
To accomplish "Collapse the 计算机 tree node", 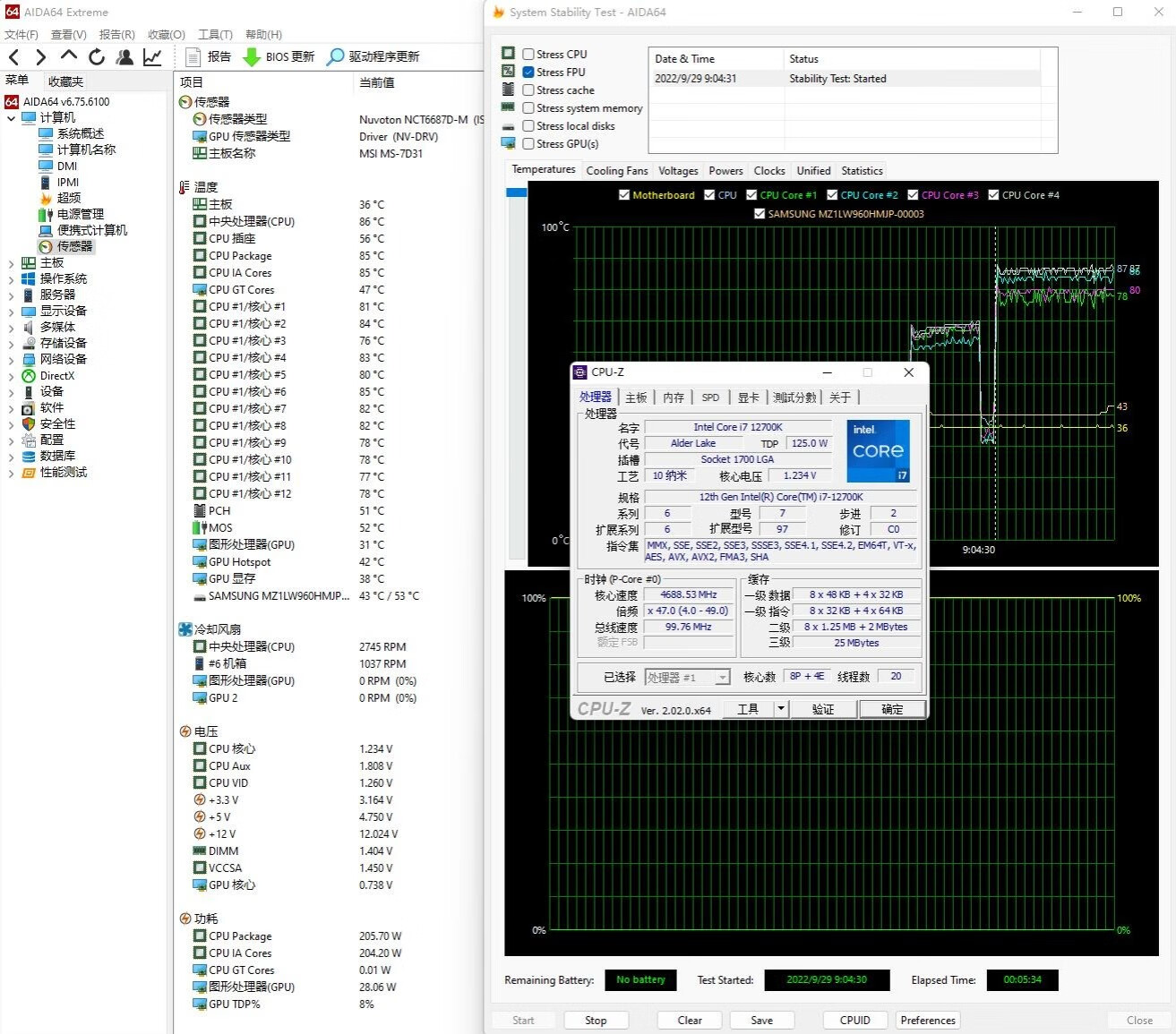I will click(x=11, y=118).
